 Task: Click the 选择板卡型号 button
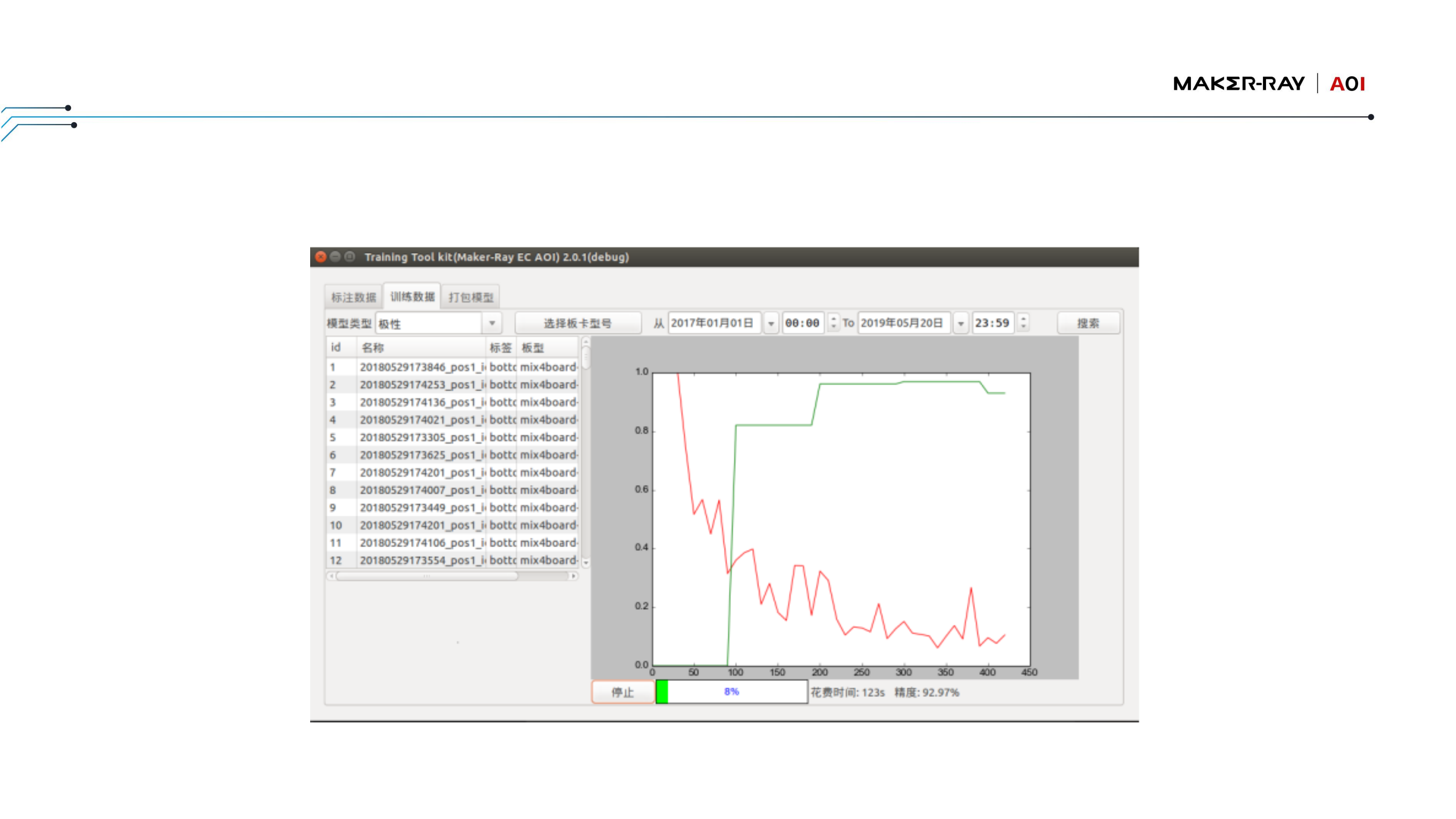[x=577, y=323]
